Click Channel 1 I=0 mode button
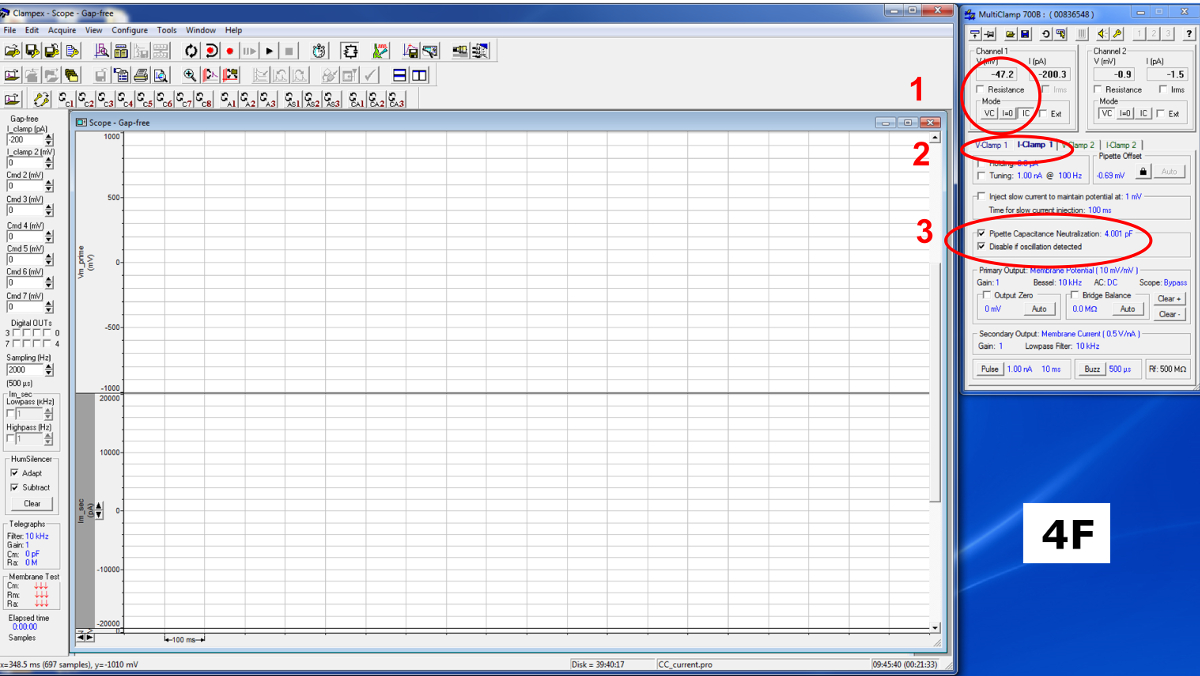The image size is (1200, 676). (1007, 113)
